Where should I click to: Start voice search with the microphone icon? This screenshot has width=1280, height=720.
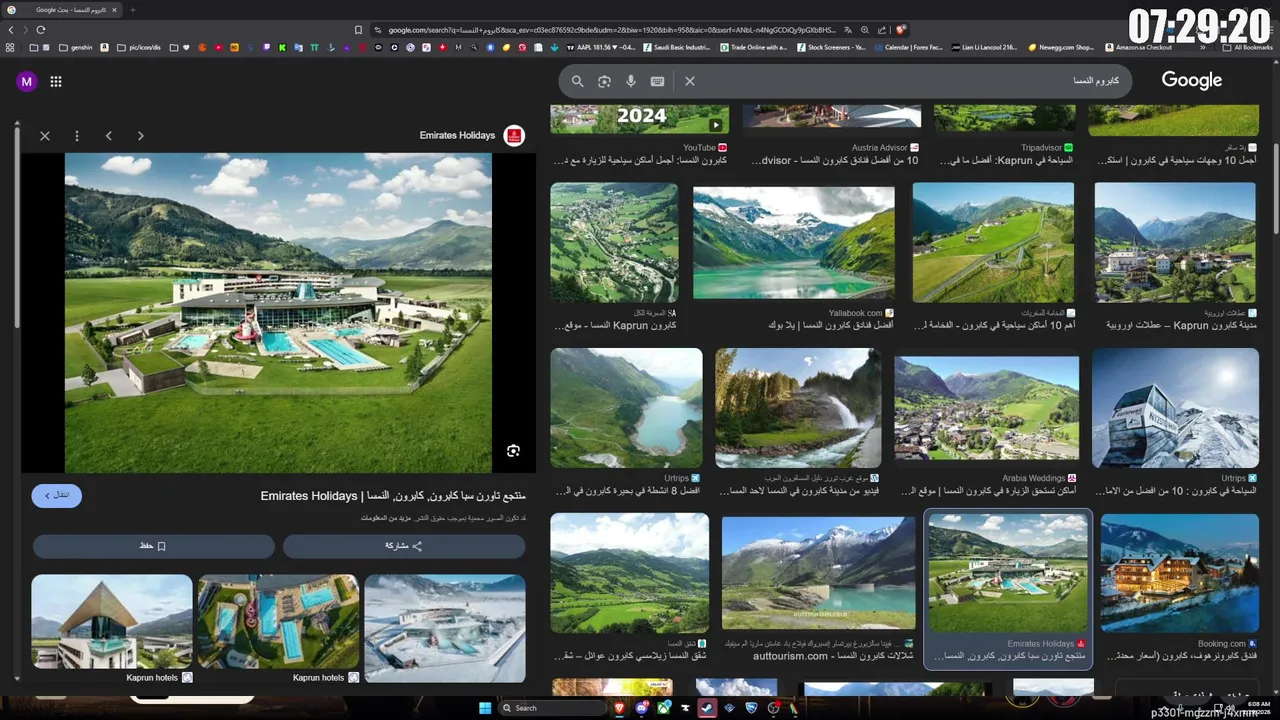pyautogui.click(x=630, y=81)
